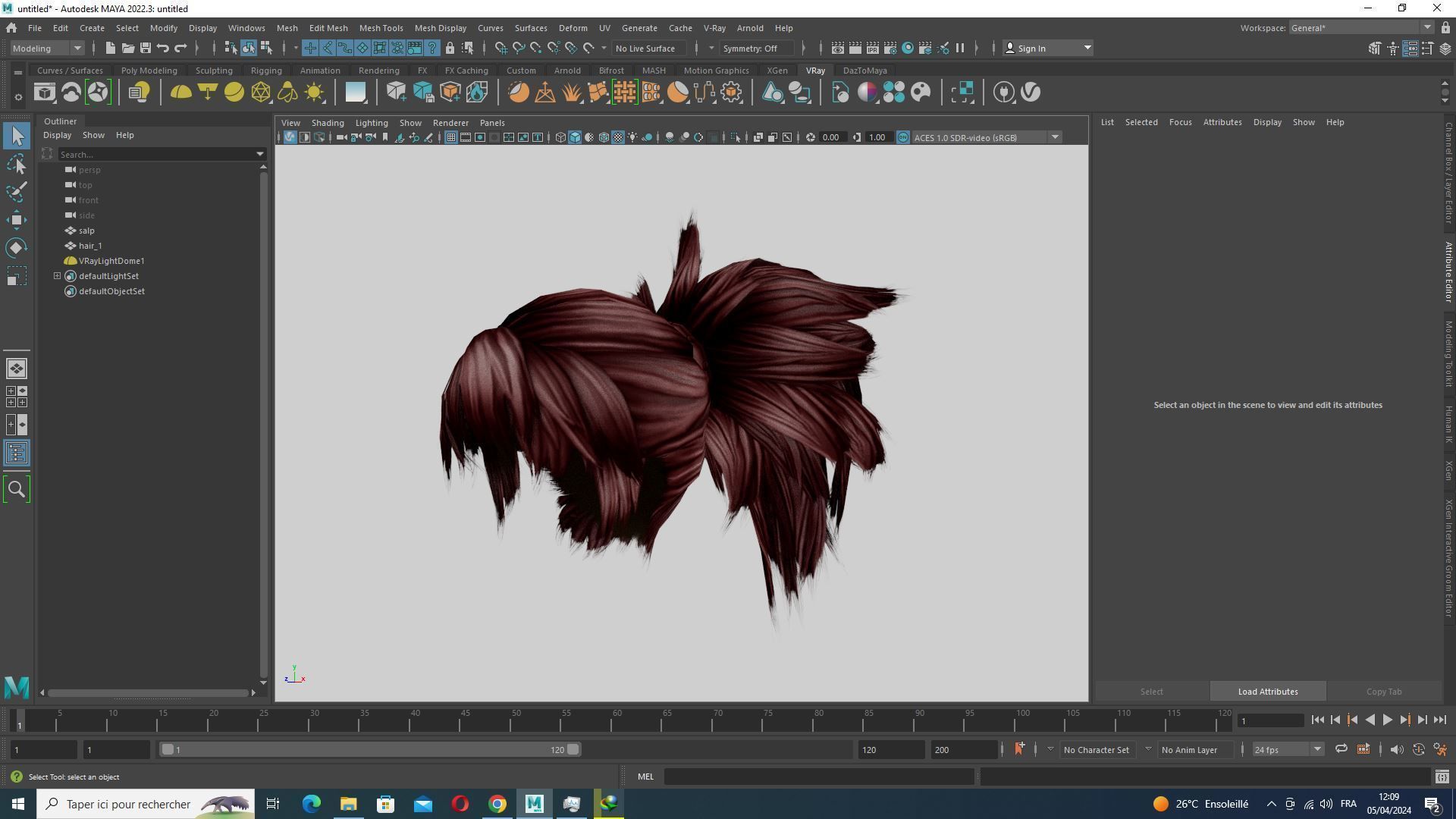This screenshot has height=819, width=1456.
Task: Click the No Live Surface field
Action: coord(648,48)
